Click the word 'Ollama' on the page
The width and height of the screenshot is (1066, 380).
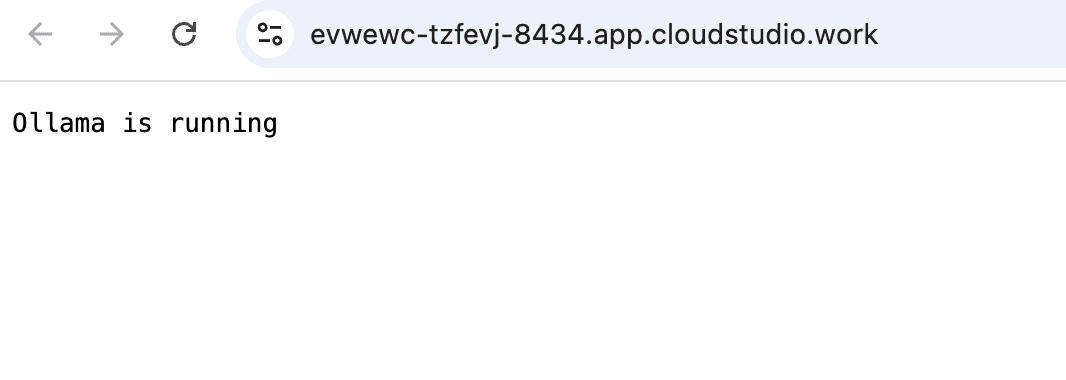(58, 124)
